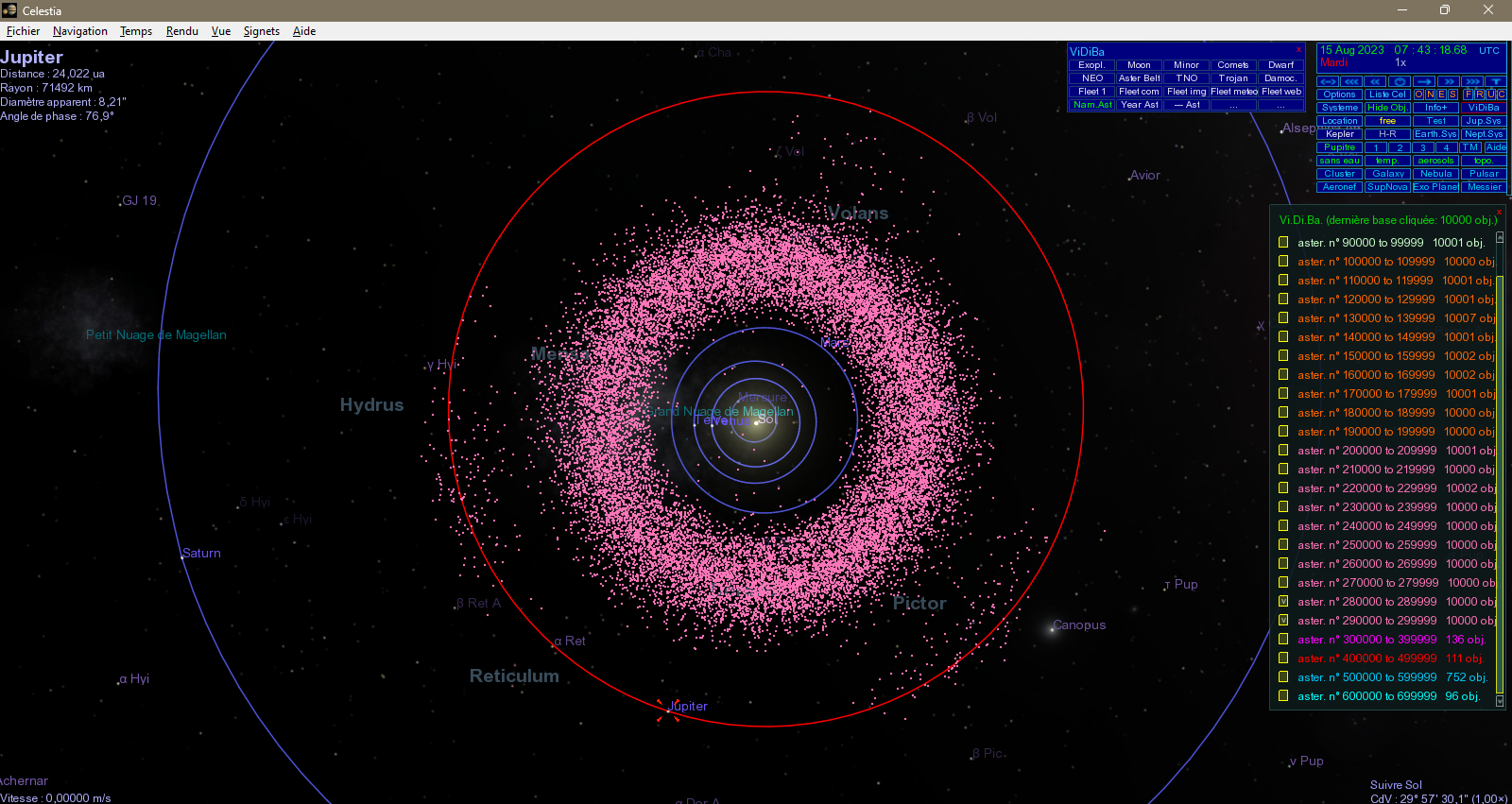Screen dimensions: 1512x804
Task: Click the Exo Planet button
Action: point(1435,187)
